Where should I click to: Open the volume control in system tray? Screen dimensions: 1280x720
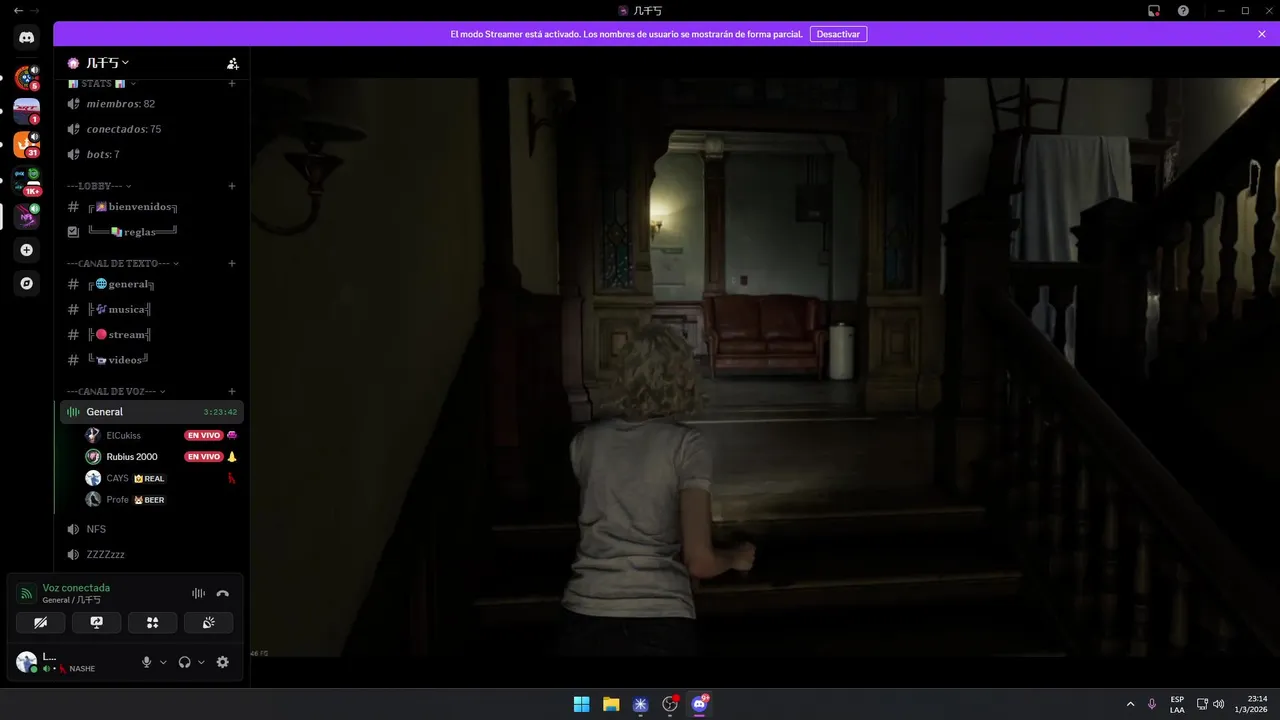point(1219,704)
